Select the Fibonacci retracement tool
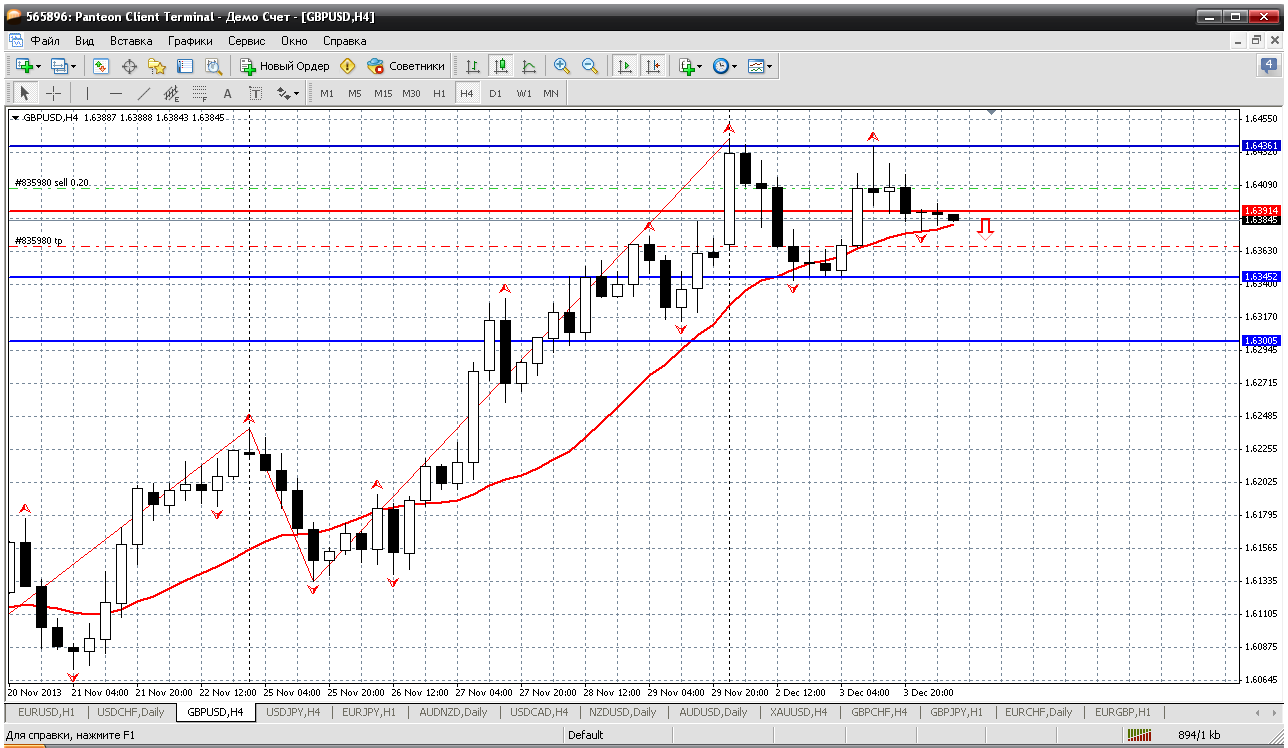 tap(200, 93)
